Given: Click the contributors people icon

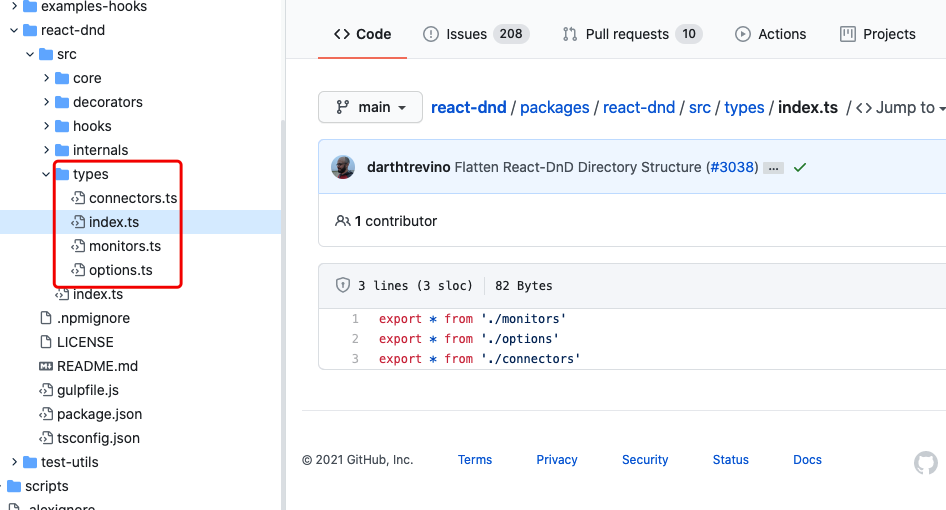Looking at the screenshot, I should tap(342, 221).
